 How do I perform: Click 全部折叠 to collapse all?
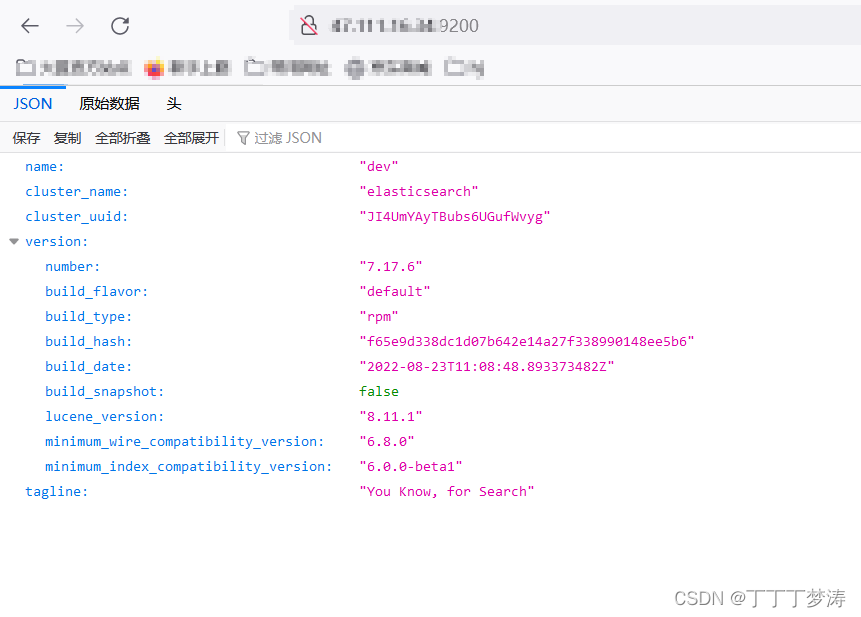coord(122,138)
